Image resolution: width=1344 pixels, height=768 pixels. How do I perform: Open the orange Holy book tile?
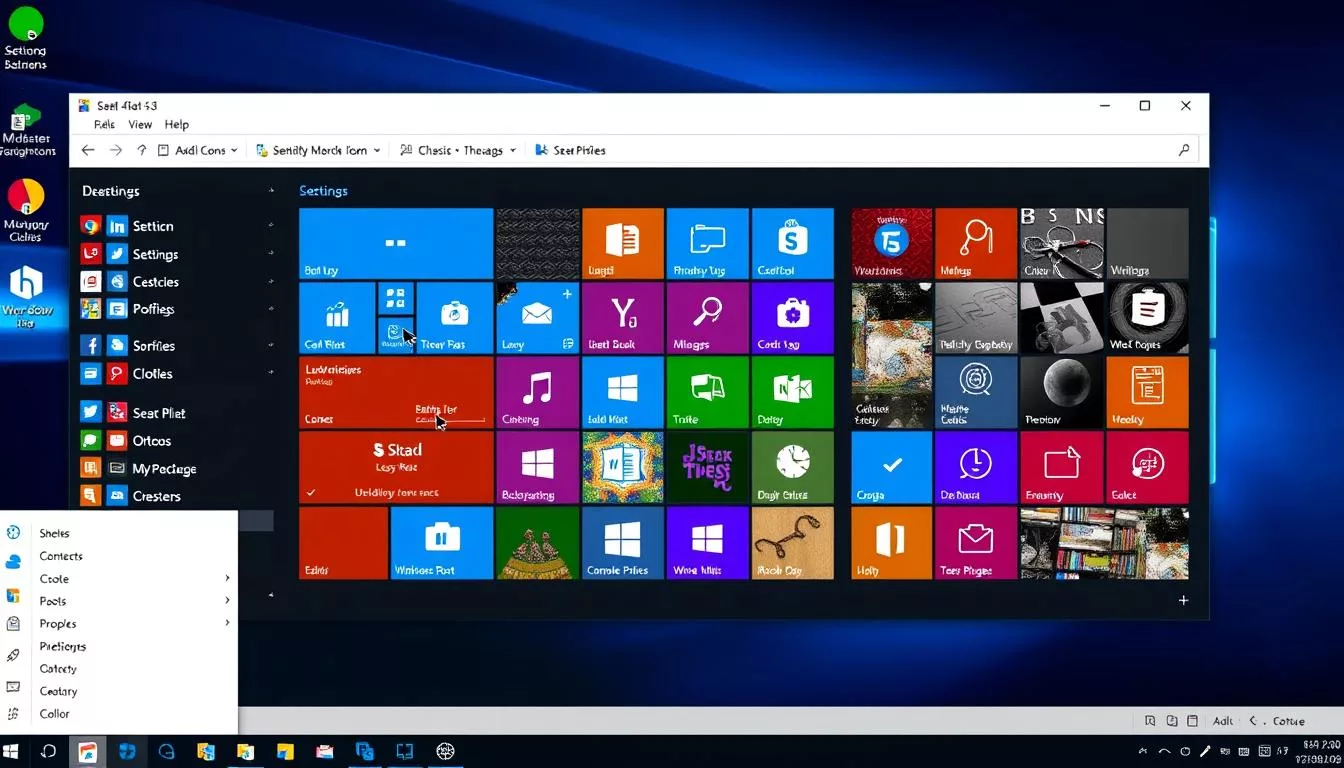point(892,543)
